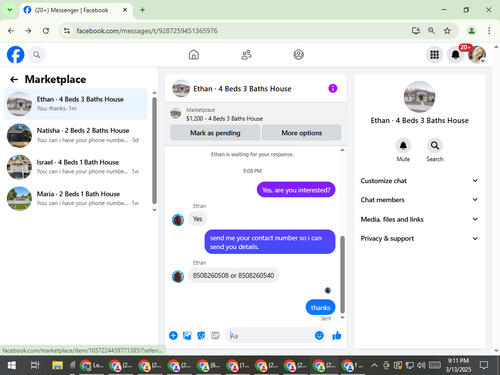Open the large house thumbnail in the info panel
Image resolution: width=500 pixels, height=375 pixels.
419,97
